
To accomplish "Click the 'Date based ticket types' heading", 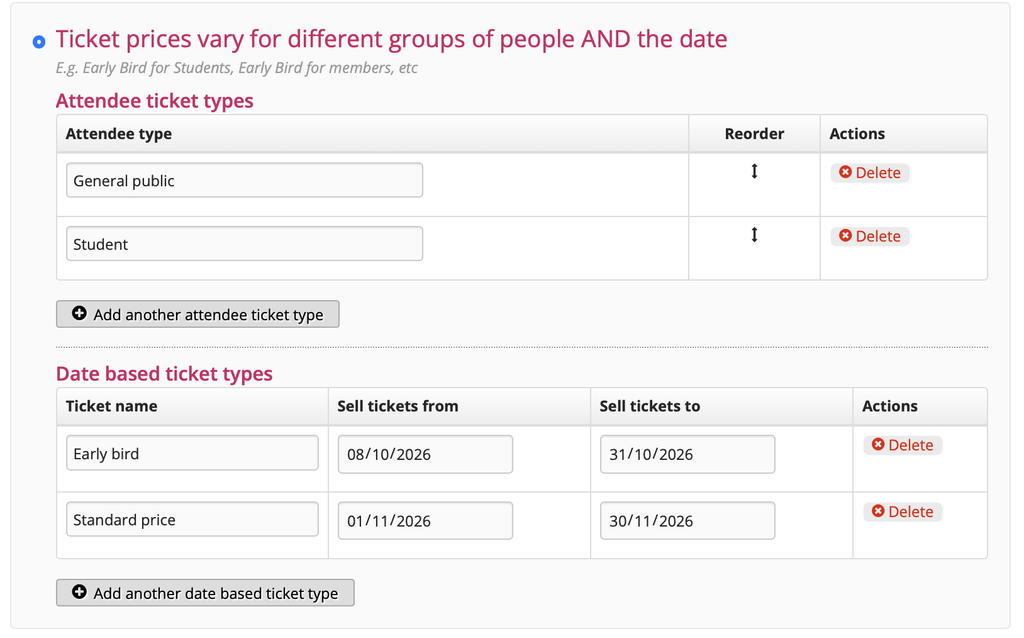I will click(x=164, y=374).
